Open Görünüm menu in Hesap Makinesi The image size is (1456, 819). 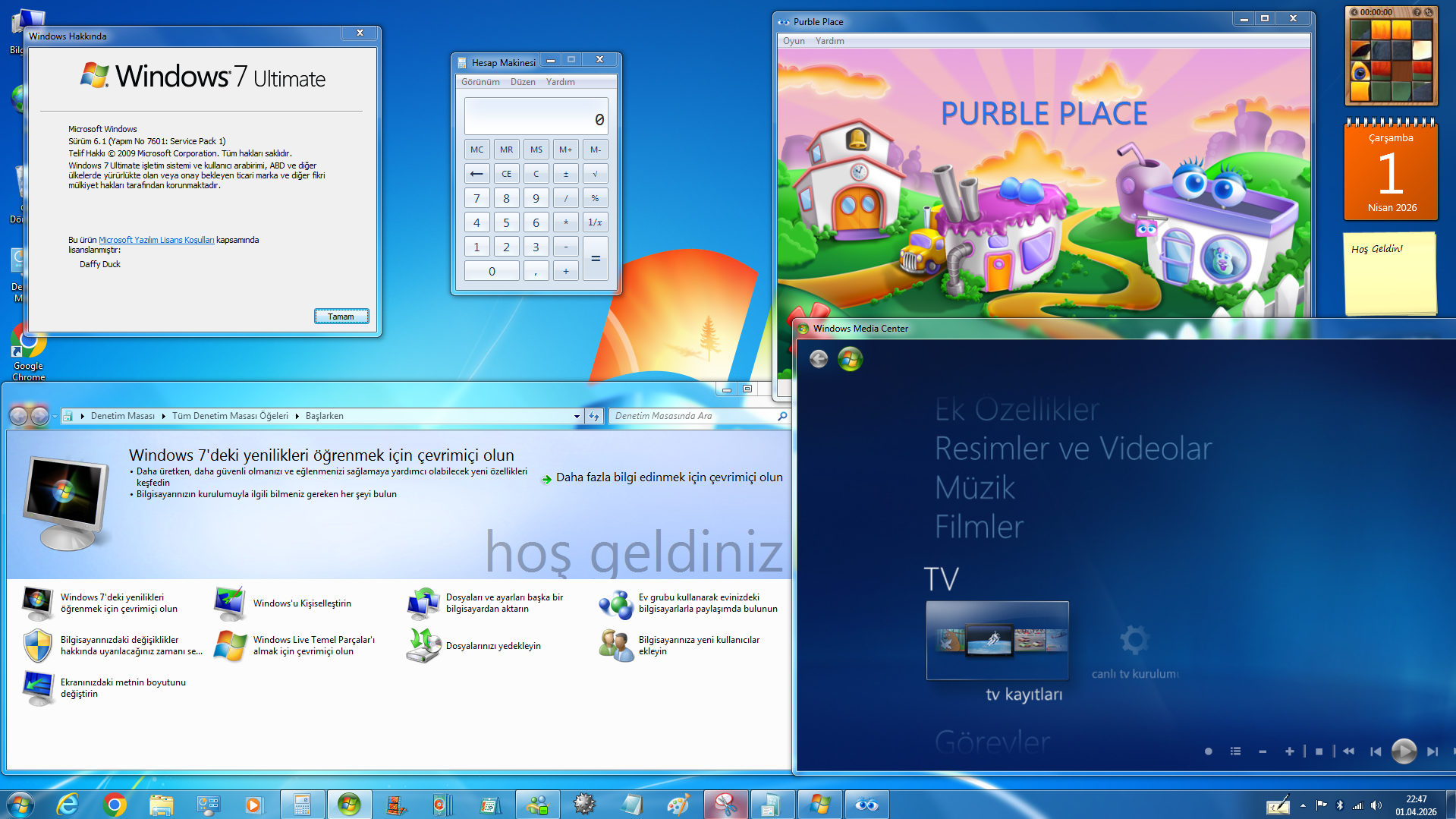(x=480, y=82)
